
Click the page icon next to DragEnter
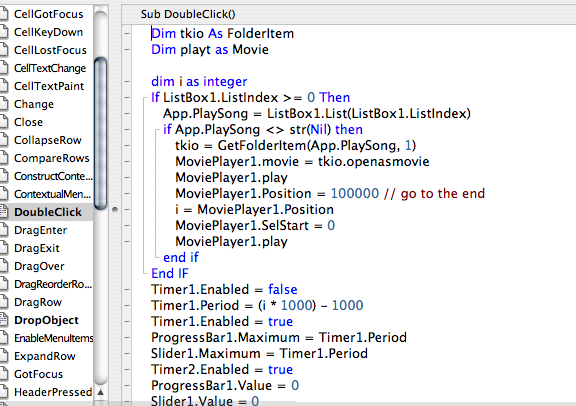click(x=3, y=230)
